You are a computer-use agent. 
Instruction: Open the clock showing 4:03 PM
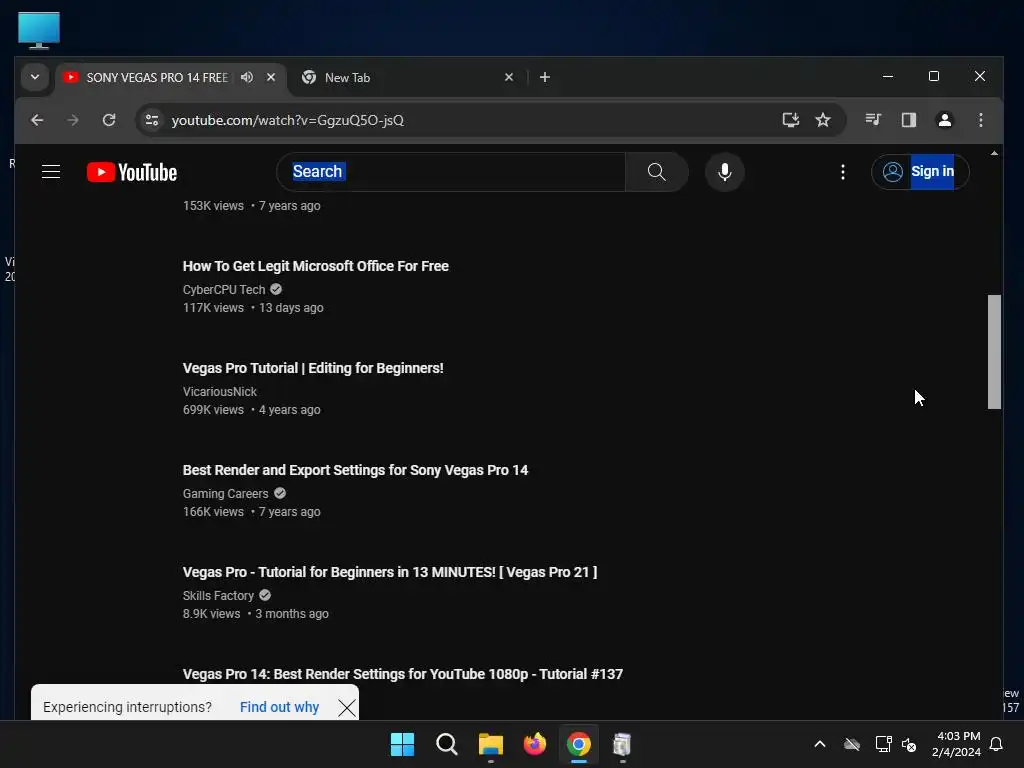click(956, 744)
